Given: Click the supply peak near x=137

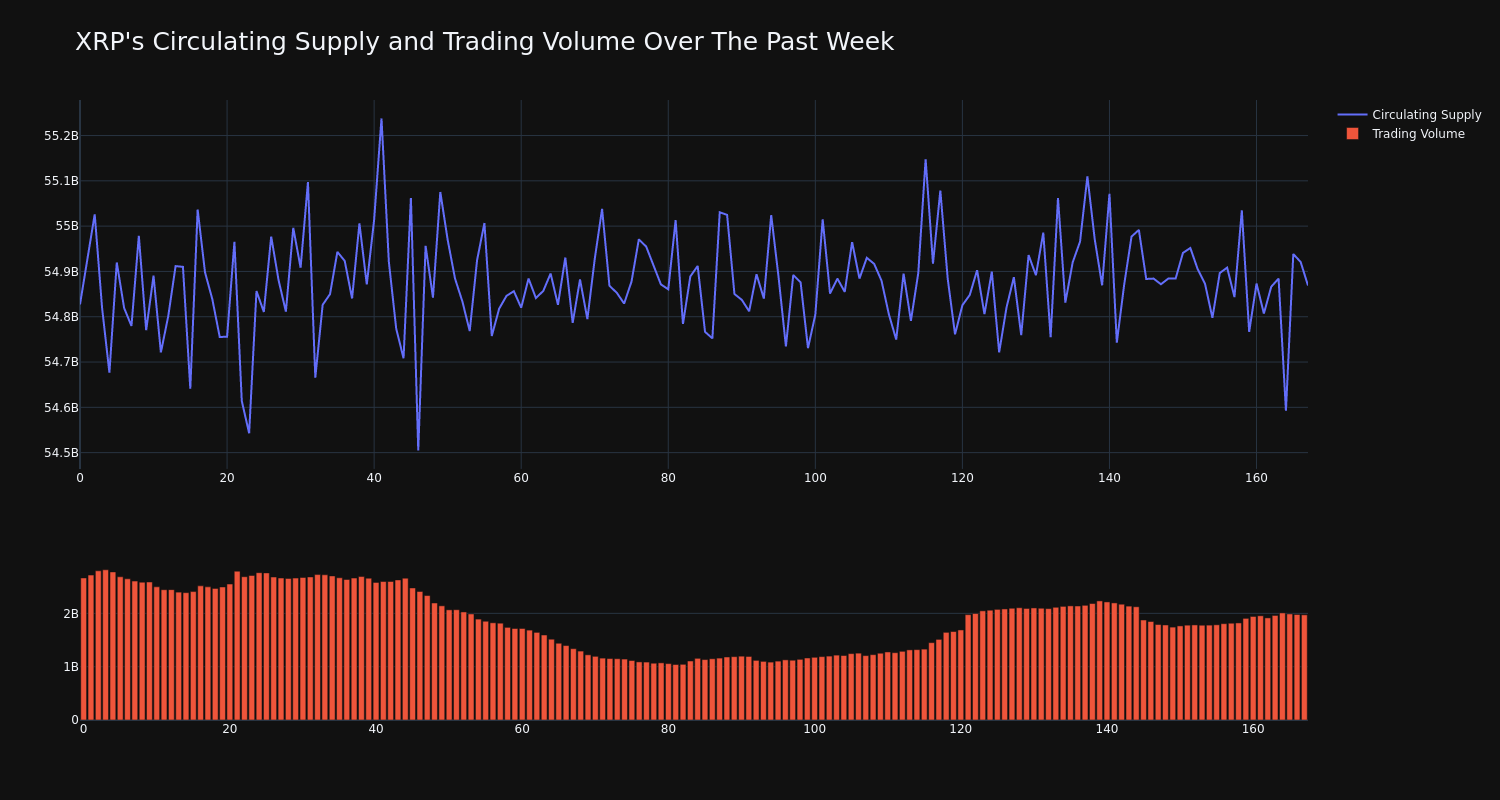Looking at the screenshot, I should (1087, 177).
